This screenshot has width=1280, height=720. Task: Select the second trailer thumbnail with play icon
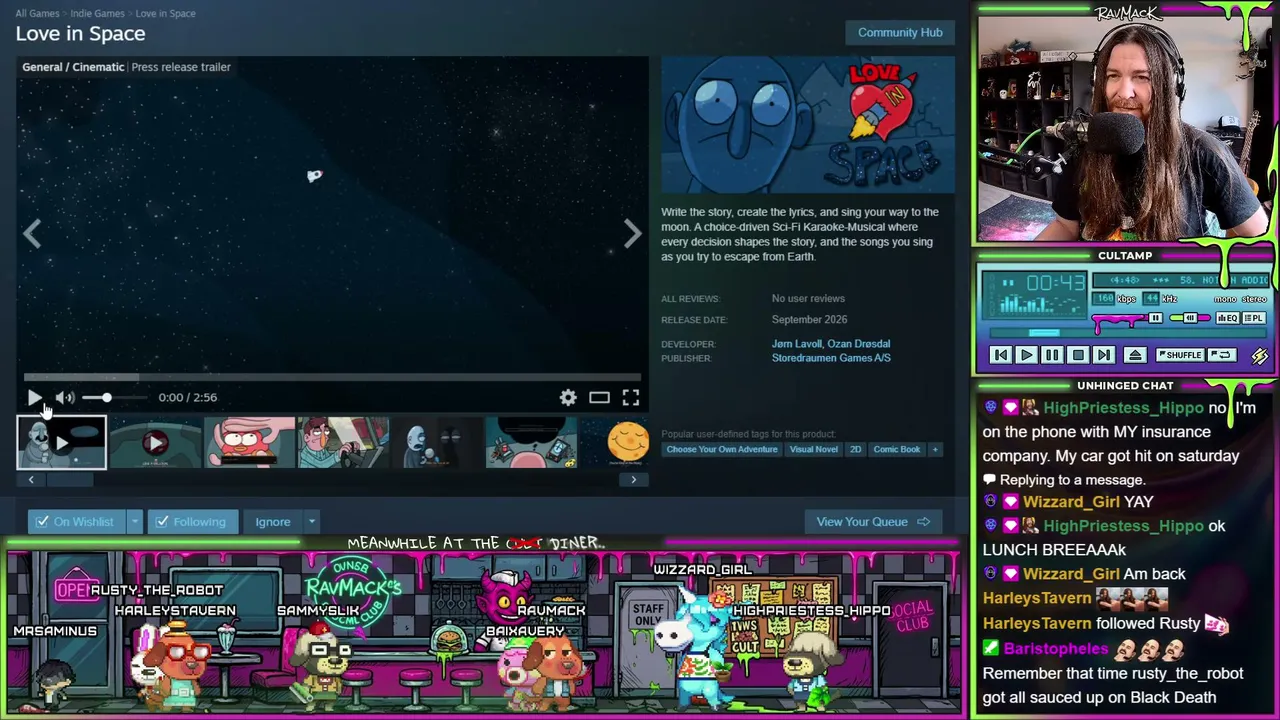[155, 443]
